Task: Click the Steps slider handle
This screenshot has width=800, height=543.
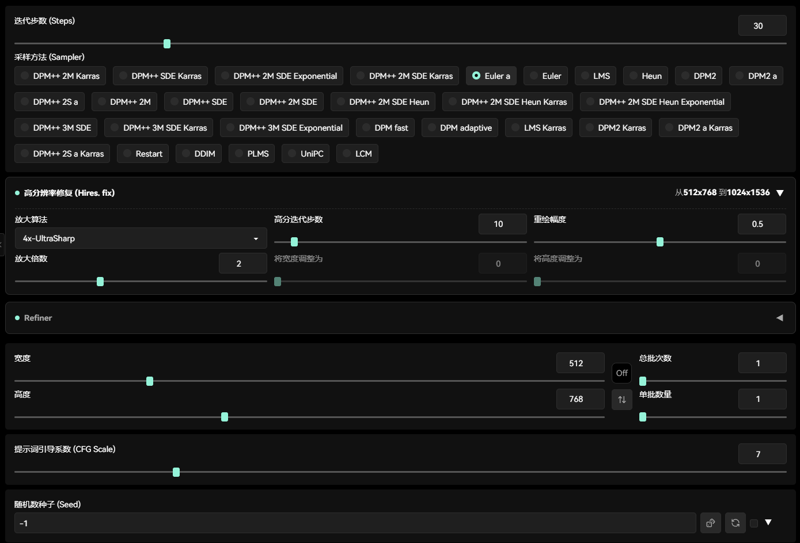Action: (167, 44)
